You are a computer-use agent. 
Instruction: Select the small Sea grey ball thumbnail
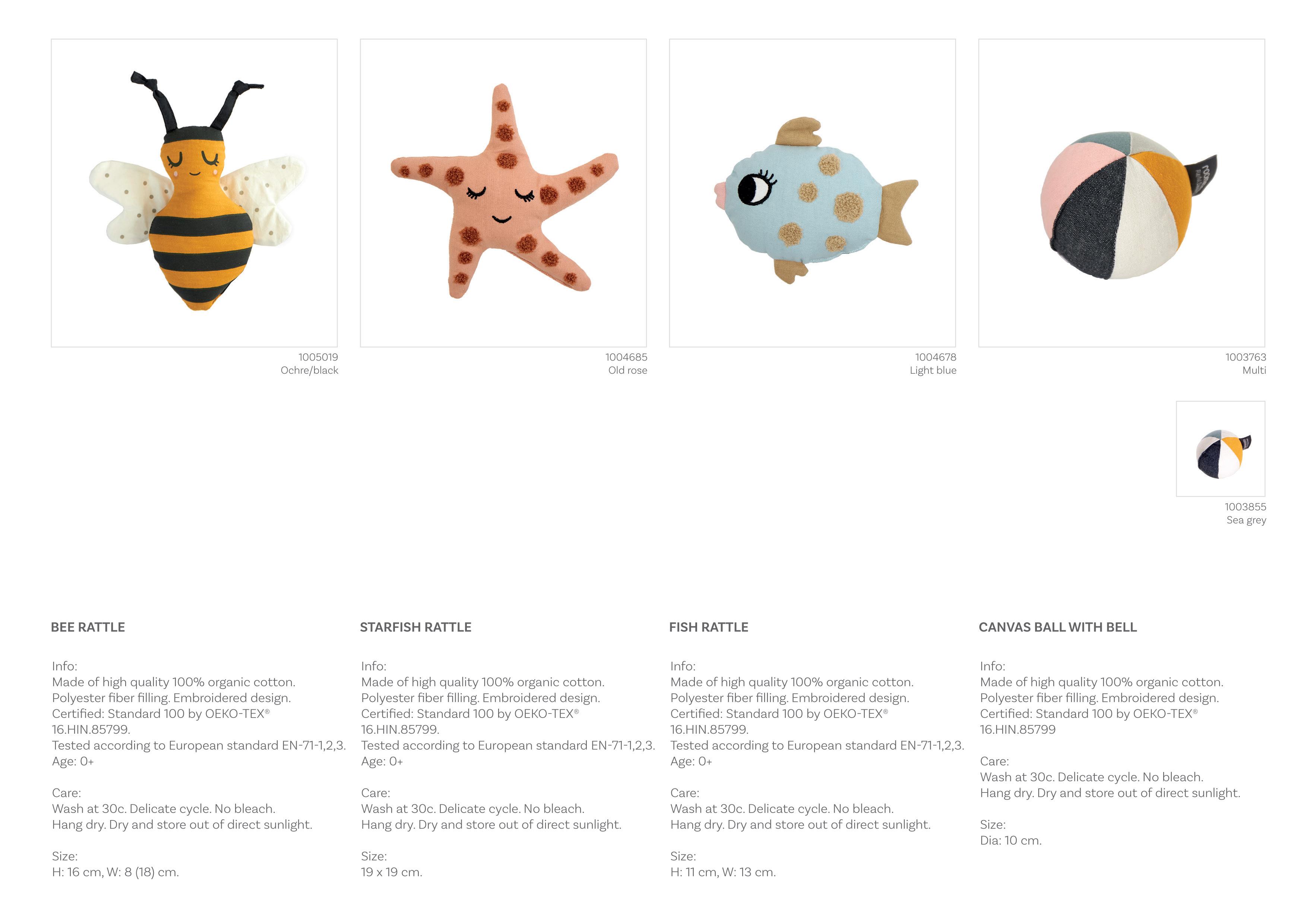click(x=1221, y=449)
